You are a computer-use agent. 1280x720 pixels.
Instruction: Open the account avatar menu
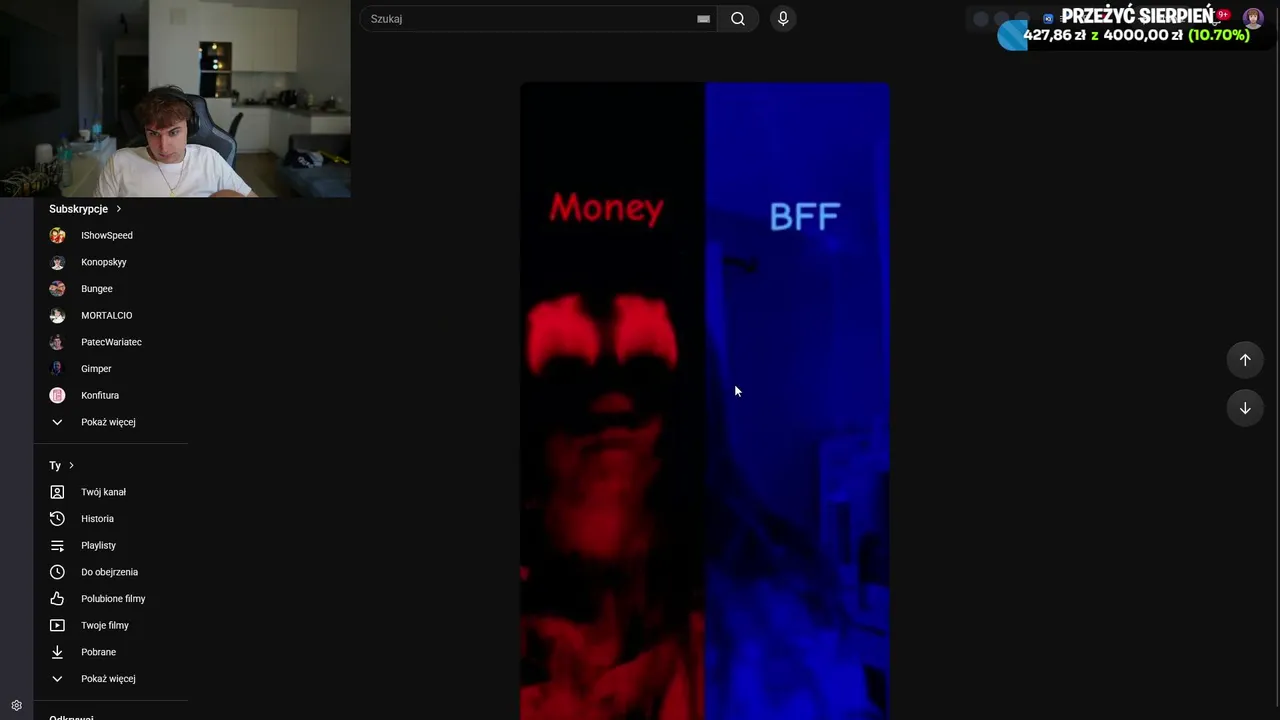(x=1253, y=19)
